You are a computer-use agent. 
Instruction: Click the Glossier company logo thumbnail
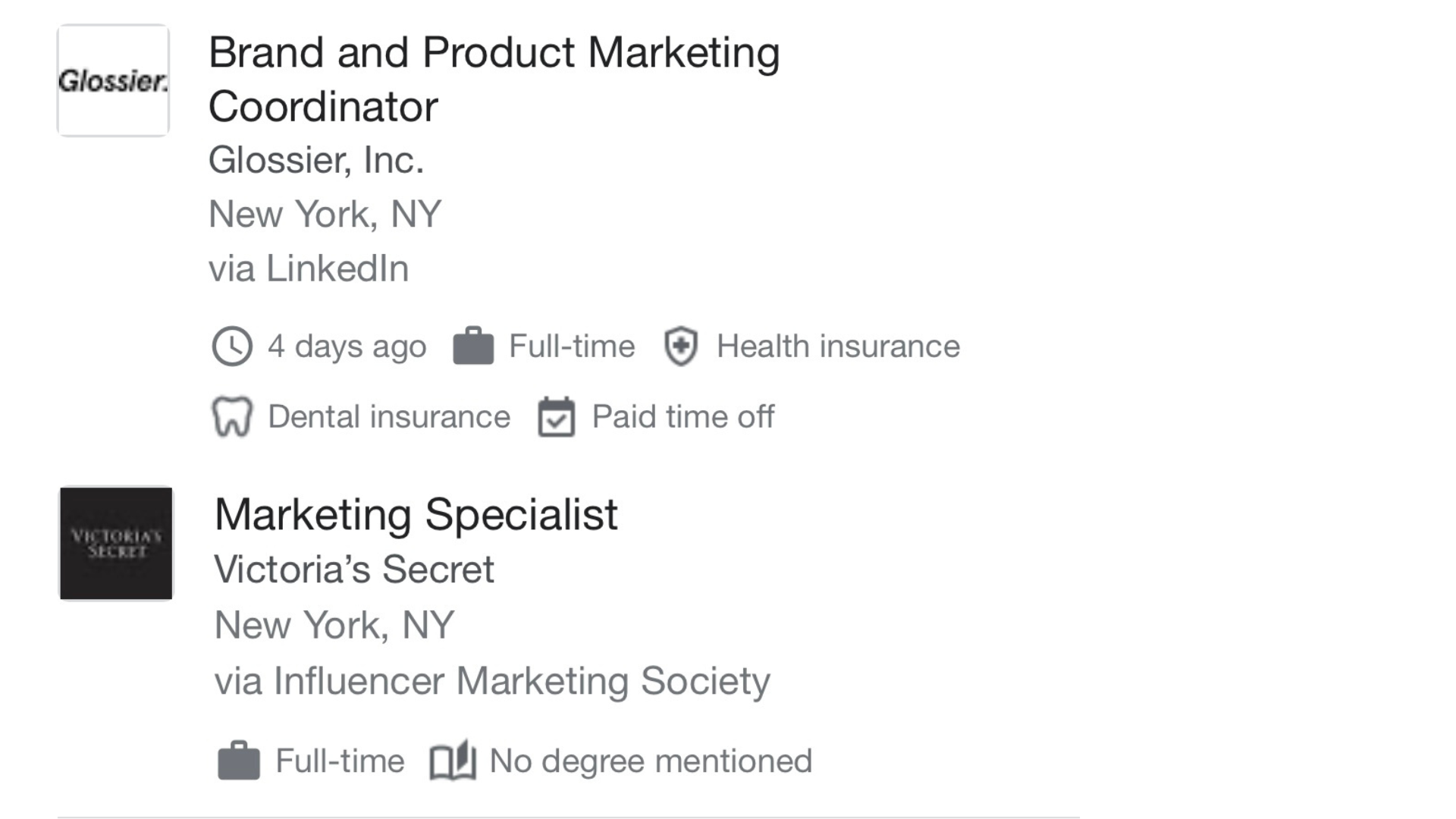point(113,80)
